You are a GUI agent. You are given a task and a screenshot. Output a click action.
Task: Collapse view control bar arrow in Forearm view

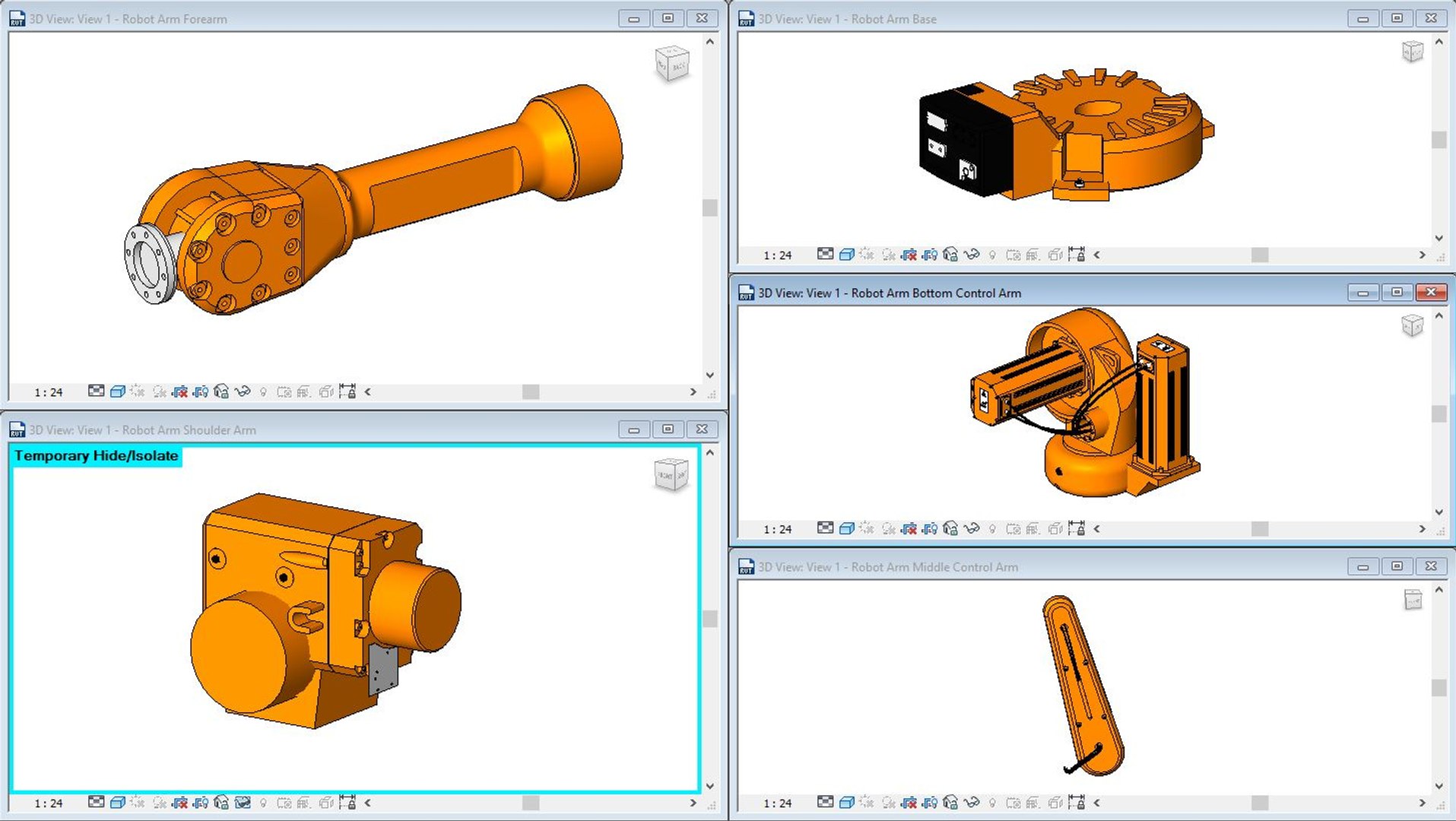click(368, 391)
